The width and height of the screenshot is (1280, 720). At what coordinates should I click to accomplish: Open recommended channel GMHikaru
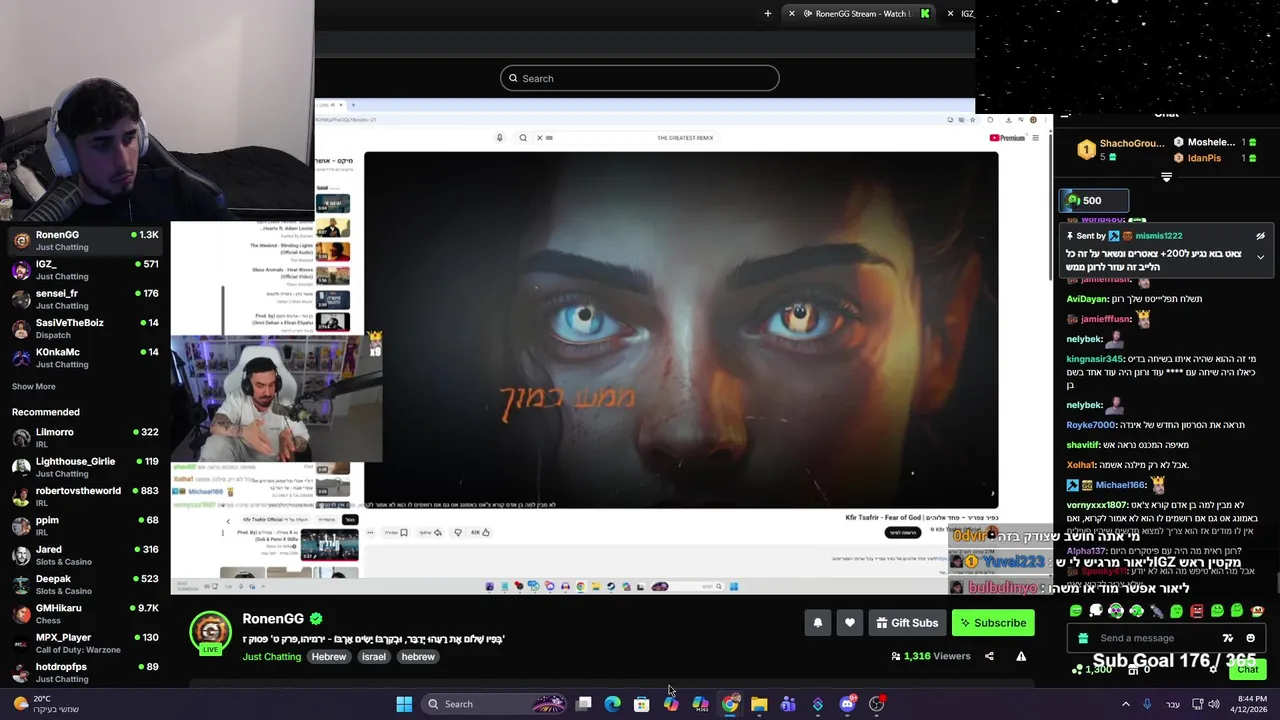tap(85, 613)
